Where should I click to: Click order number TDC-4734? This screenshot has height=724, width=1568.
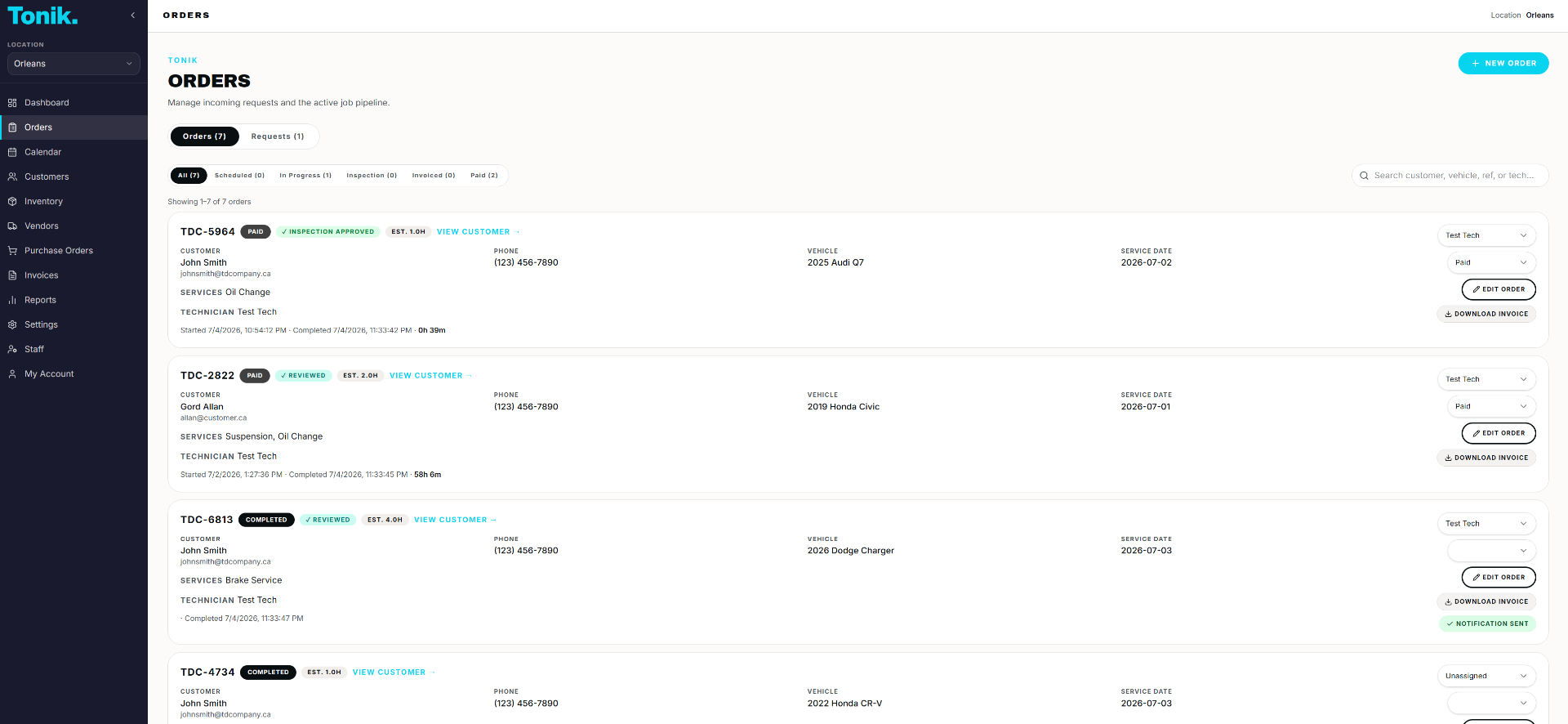(207, 673)
